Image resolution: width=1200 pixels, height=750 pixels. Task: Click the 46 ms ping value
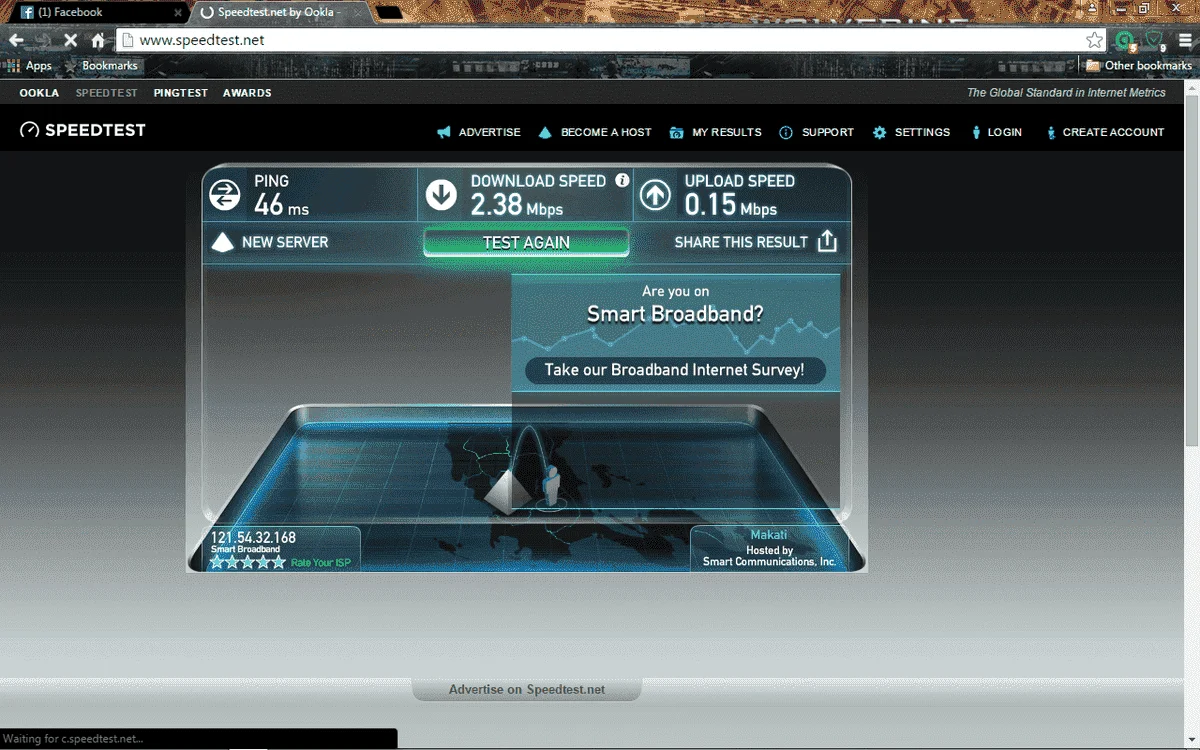282,205
